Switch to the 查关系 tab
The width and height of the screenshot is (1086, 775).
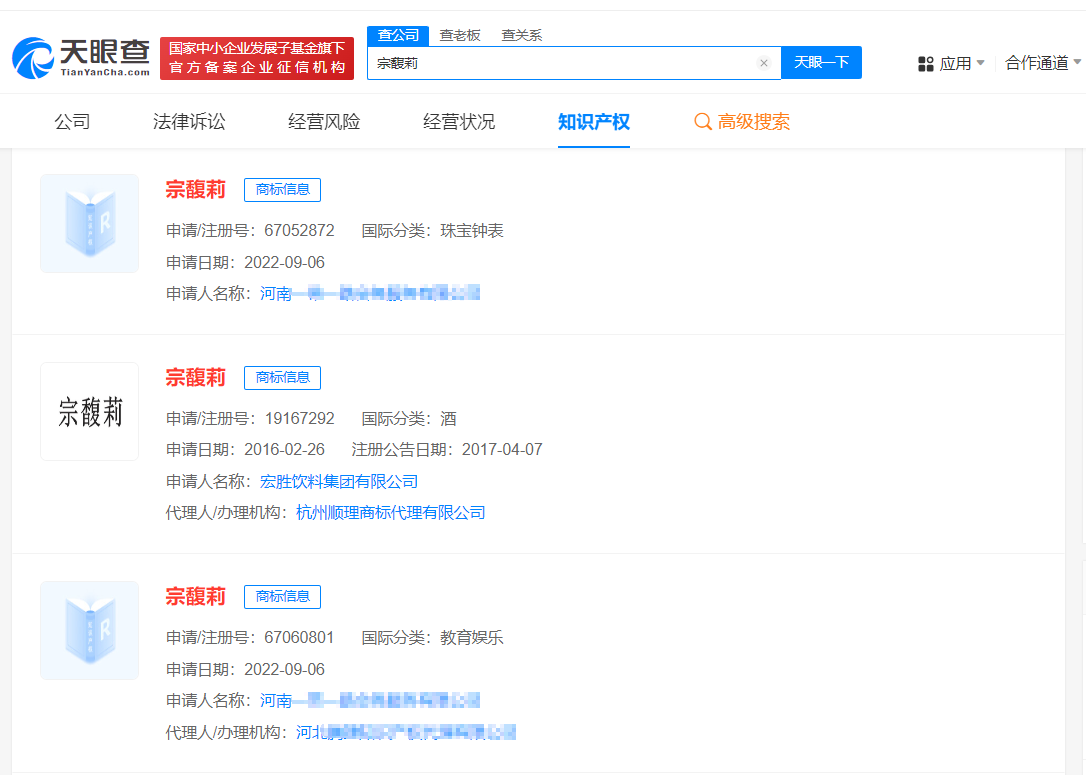522,34
